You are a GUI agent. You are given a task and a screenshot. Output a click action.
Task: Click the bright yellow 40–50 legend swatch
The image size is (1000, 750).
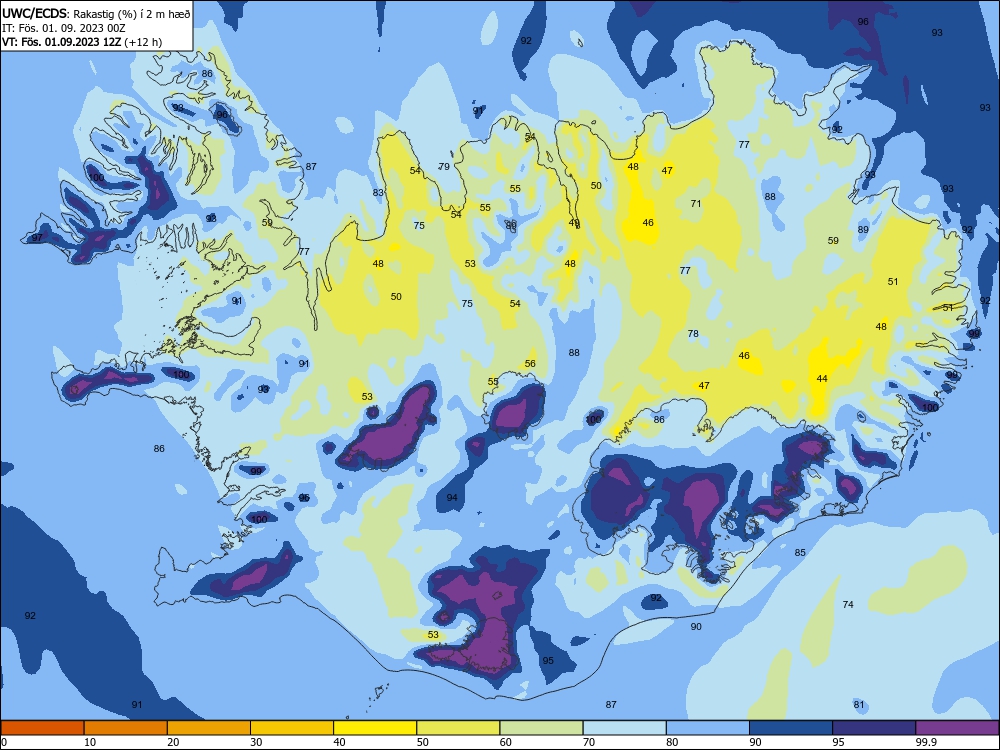tap(375, 728)
